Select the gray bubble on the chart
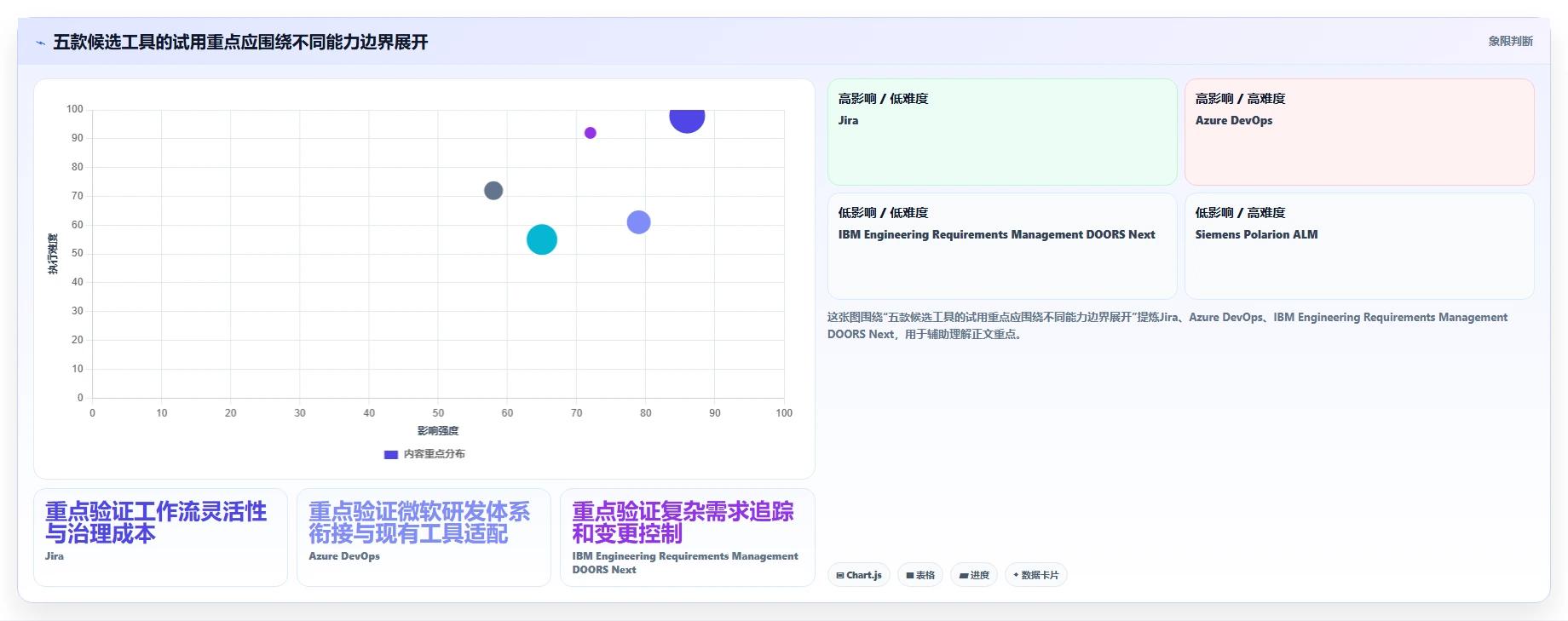 [493, 191]
